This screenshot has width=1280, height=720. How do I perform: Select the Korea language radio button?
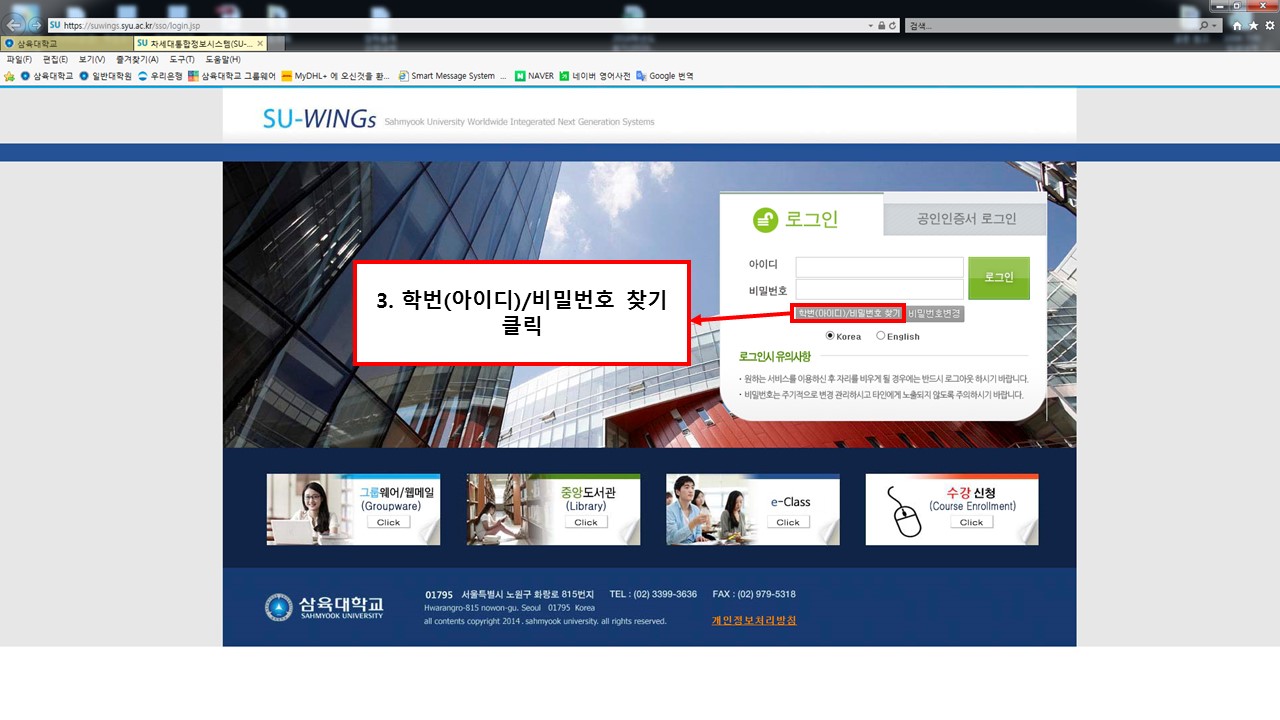tap(830, 336)
